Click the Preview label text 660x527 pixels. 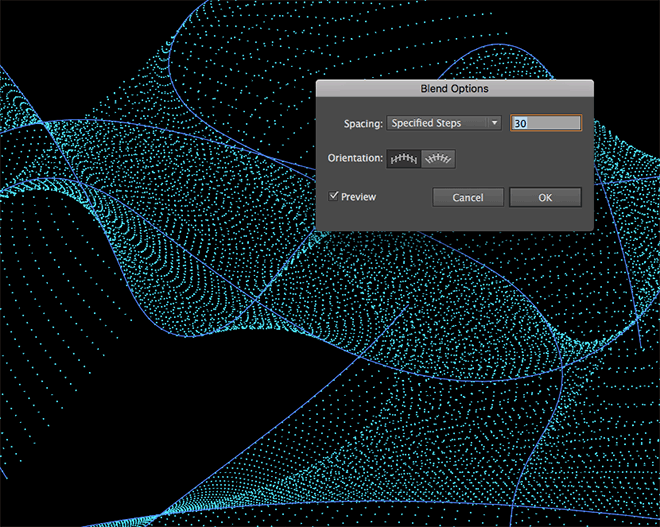(358, 197)
